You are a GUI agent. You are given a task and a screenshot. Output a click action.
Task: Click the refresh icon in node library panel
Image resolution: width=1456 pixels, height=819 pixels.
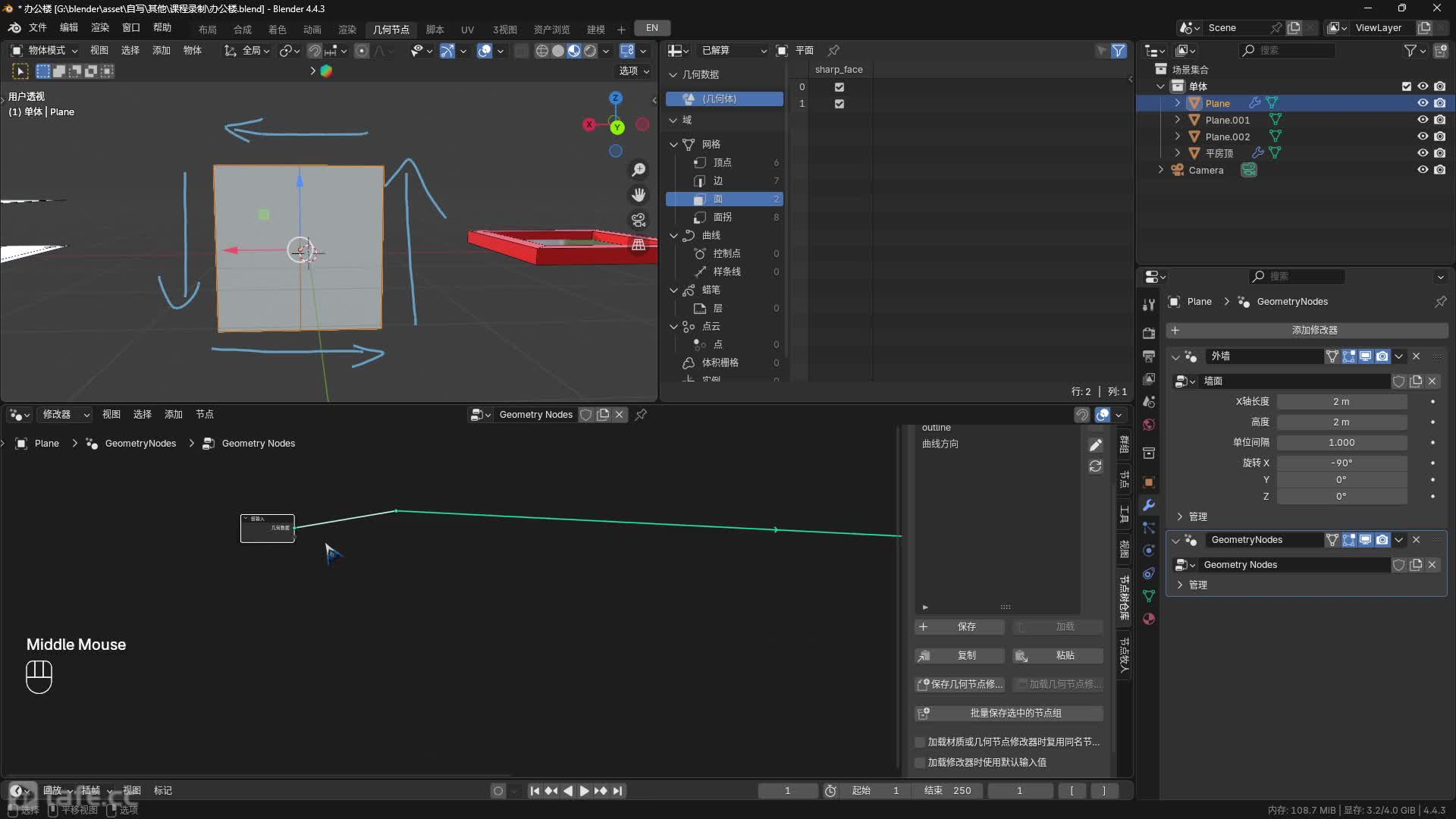[1096, 466]
